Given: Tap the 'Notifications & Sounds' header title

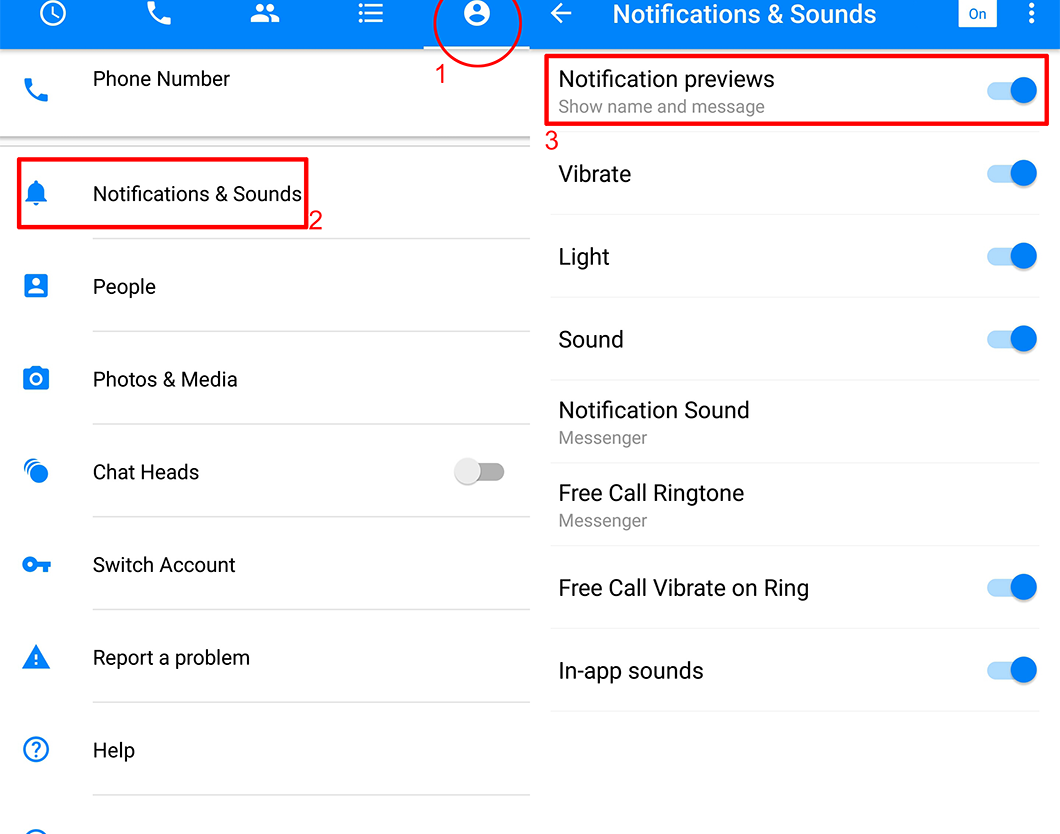Looking at the screenshot, I should (744, 14).
